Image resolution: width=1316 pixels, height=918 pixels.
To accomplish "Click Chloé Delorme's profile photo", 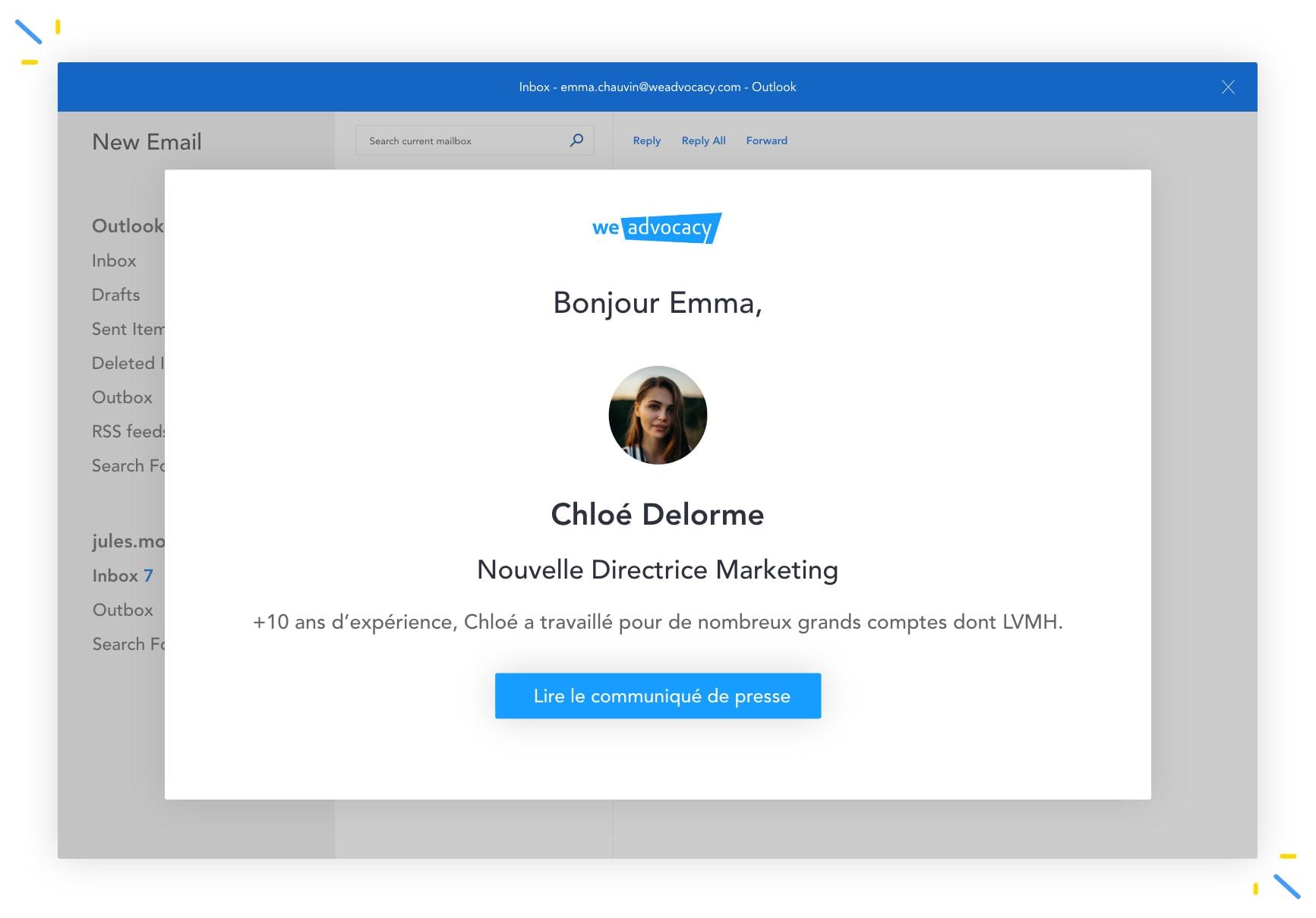I will click(658, 415).
